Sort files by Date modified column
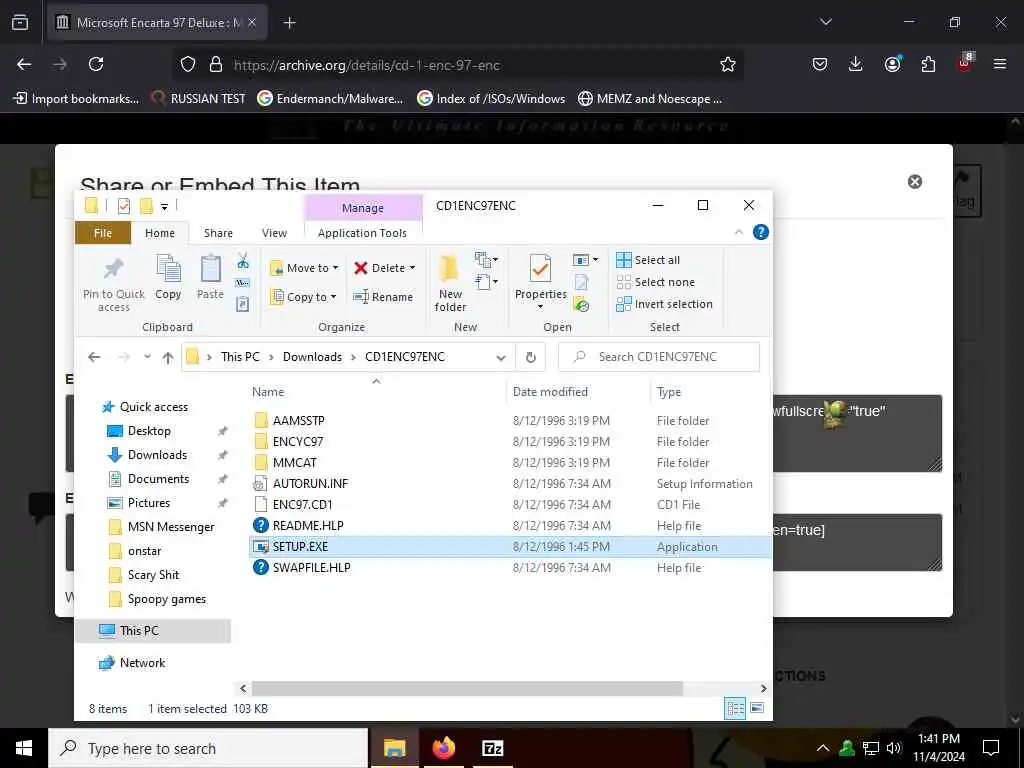This screenshot has width=1024, height=768. point(550,392)
